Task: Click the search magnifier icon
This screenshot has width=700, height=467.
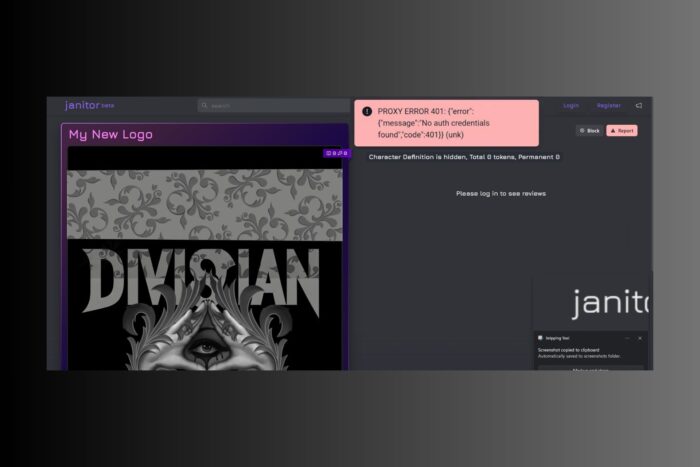Action: point(203,105)
